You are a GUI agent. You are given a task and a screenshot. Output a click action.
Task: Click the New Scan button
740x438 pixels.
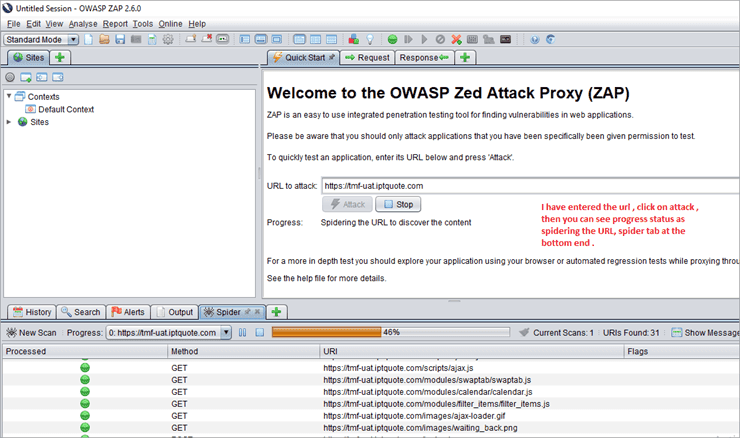click(31, 332)
